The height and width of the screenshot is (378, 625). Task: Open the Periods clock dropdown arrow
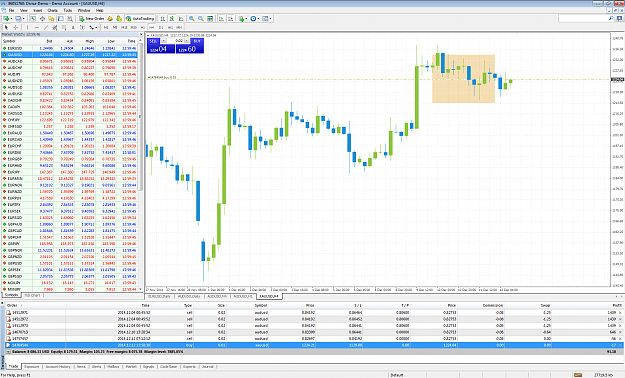(258, 18)
